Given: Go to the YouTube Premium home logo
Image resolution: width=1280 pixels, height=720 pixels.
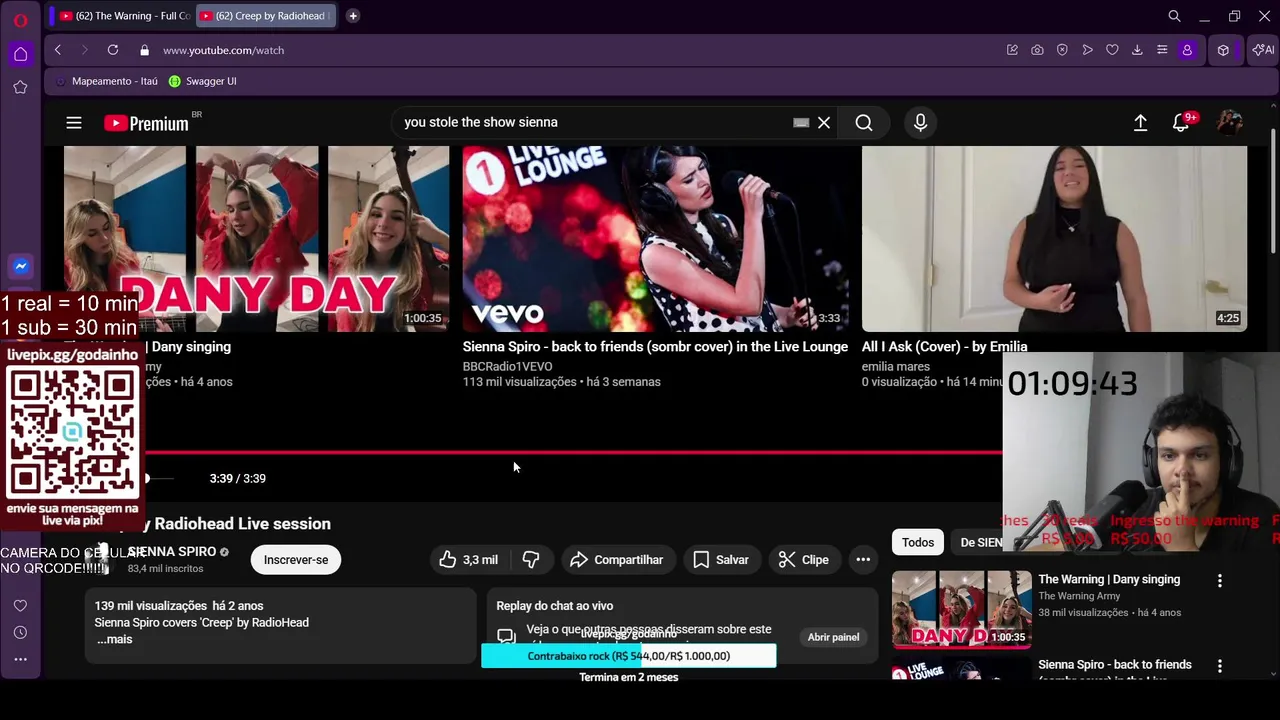Looking at the screenshot, I should click(x=146, y=123).
